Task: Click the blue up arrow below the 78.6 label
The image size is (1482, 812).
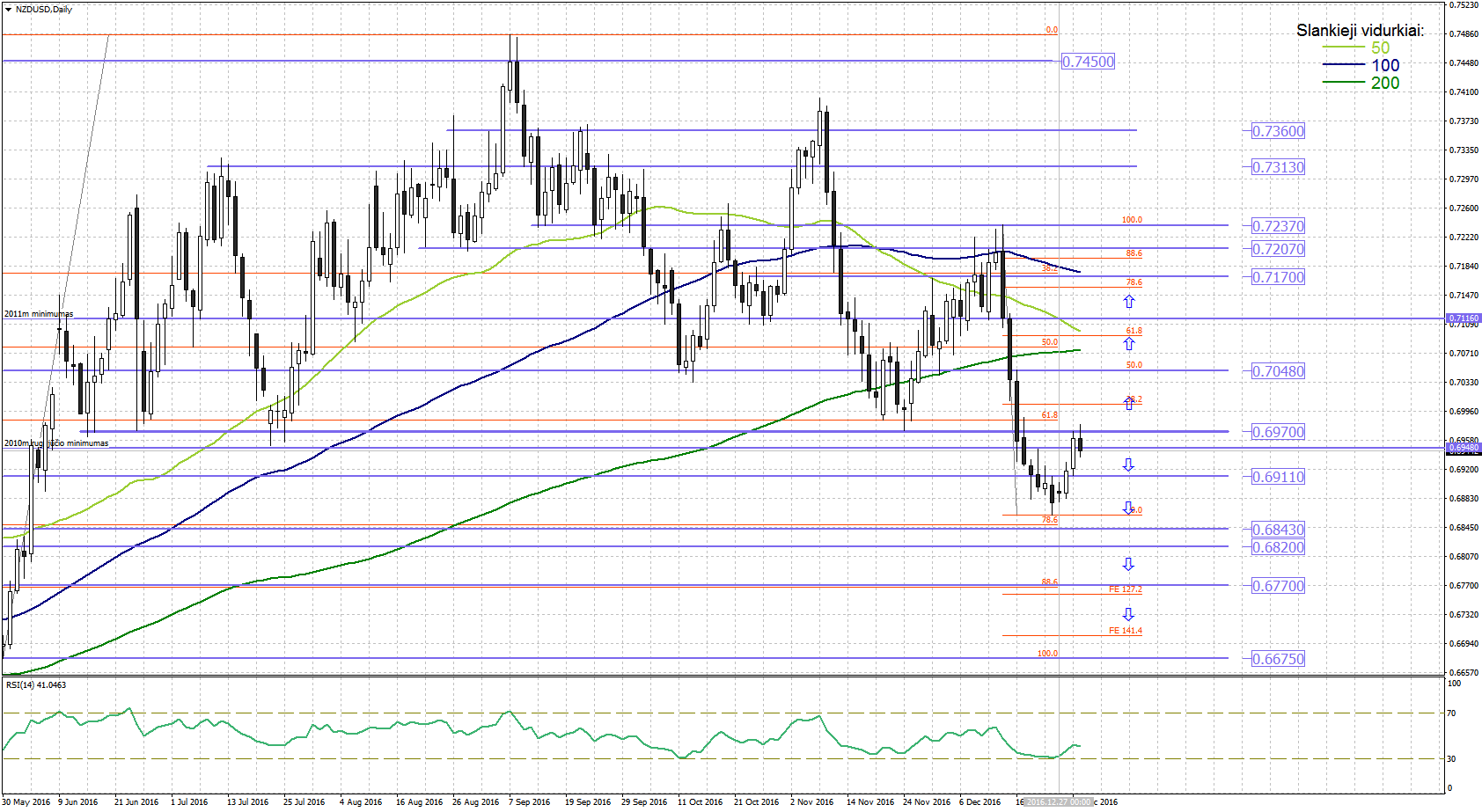Action: tap(1129, 301)
